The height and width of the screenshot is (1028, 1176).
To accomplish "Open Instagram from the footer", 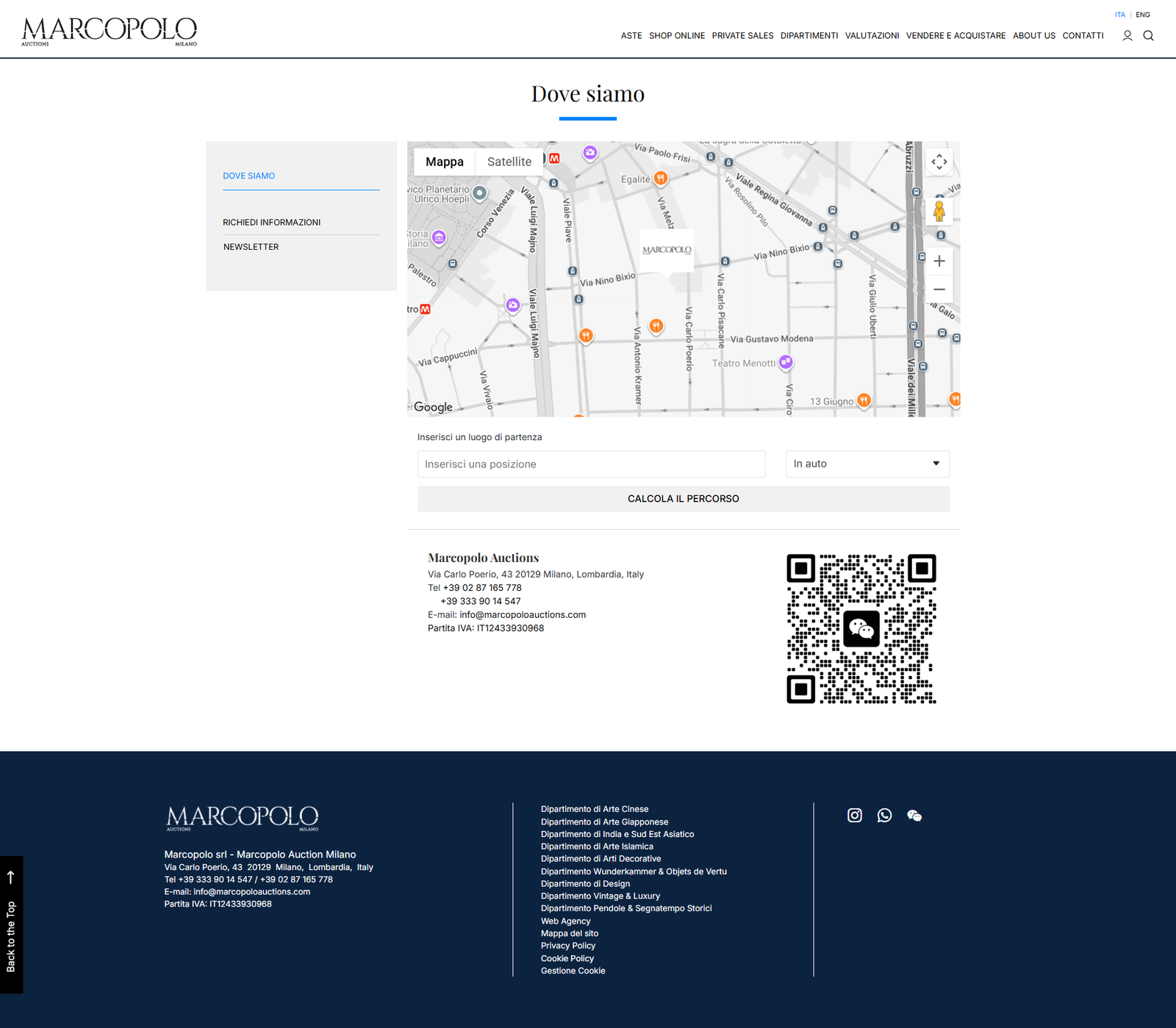I will (855, 815).
